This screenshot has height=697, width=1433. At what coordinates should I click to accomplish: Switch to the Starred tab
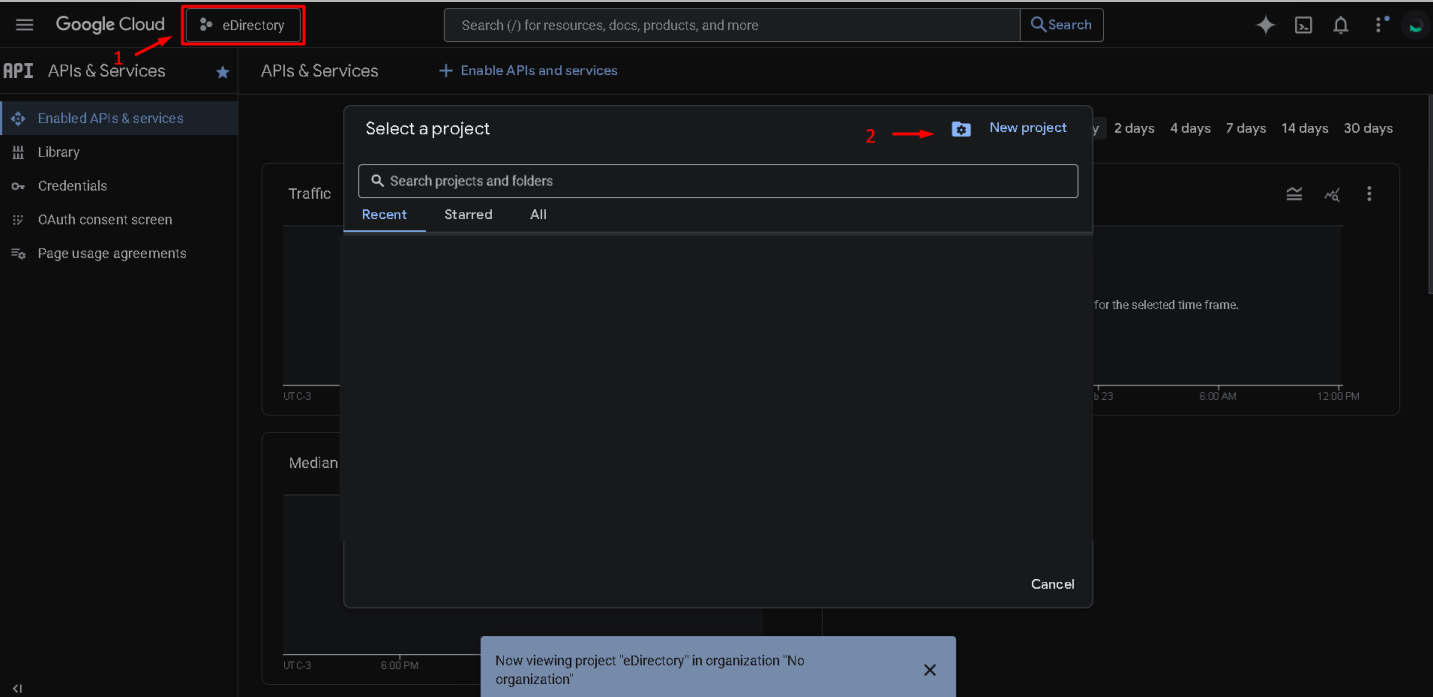pyautogui.click(x=468, y=215)
